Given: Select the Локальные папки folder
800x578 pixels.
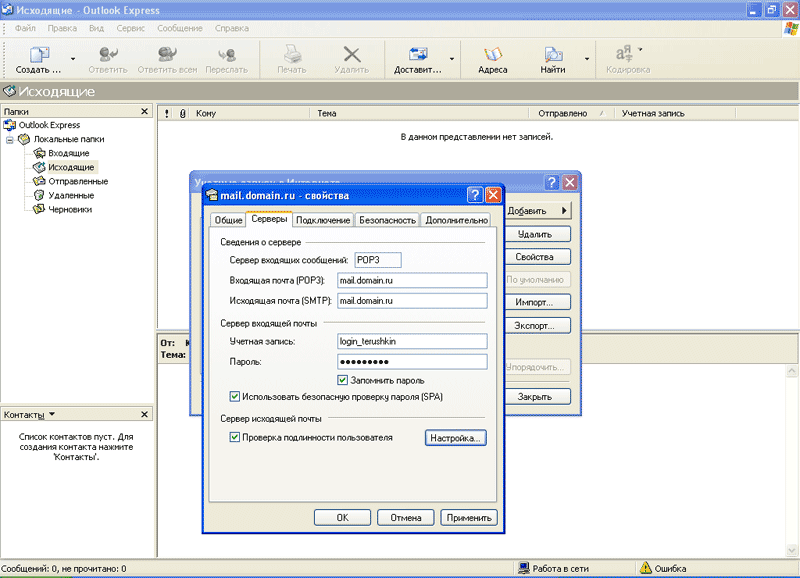Looking at the screenshot, I should pyautogui.click(x=69, y=139).
